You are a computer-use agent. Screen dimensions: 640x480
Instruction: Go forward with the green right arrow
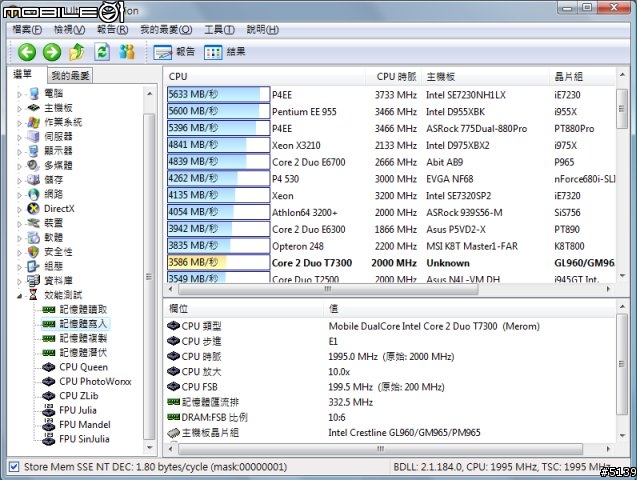52,52
